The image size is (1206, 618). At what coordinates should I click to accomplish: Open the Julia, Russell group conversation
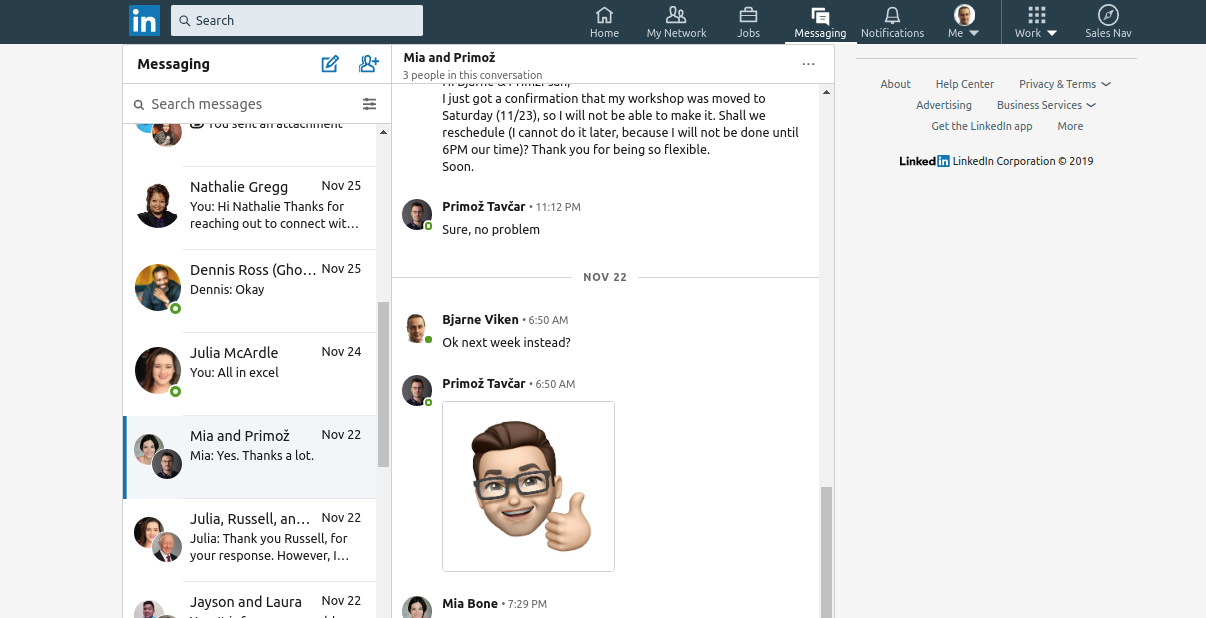[250, 540]
